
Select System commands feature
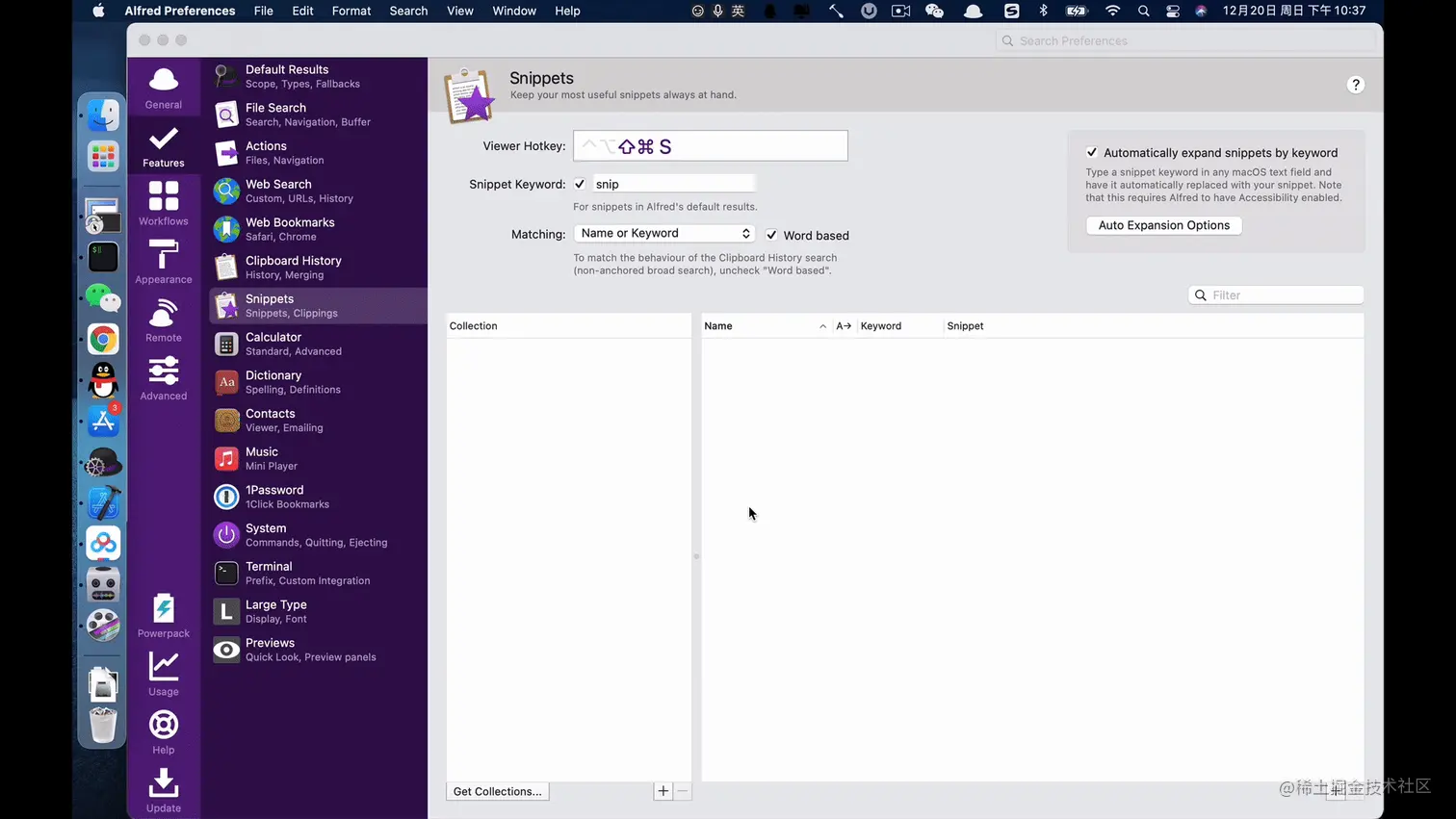(318, 534)
